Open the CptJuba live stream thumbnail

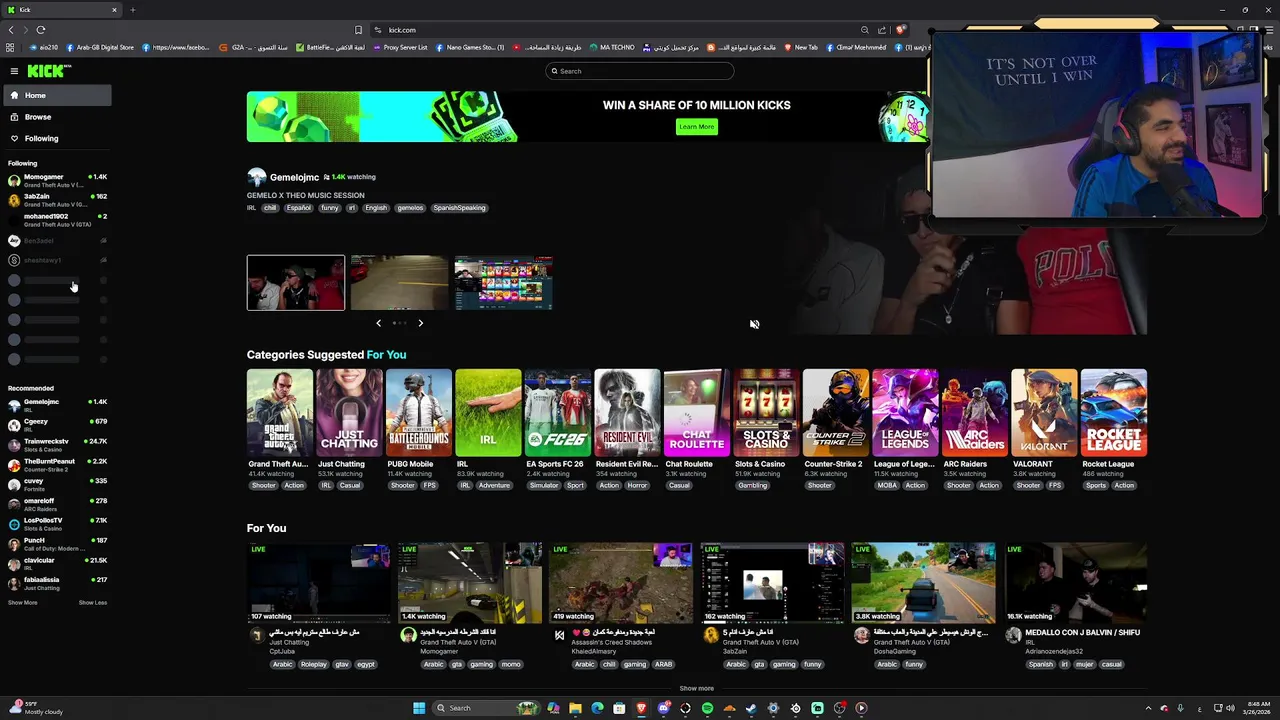pos(318,583)
